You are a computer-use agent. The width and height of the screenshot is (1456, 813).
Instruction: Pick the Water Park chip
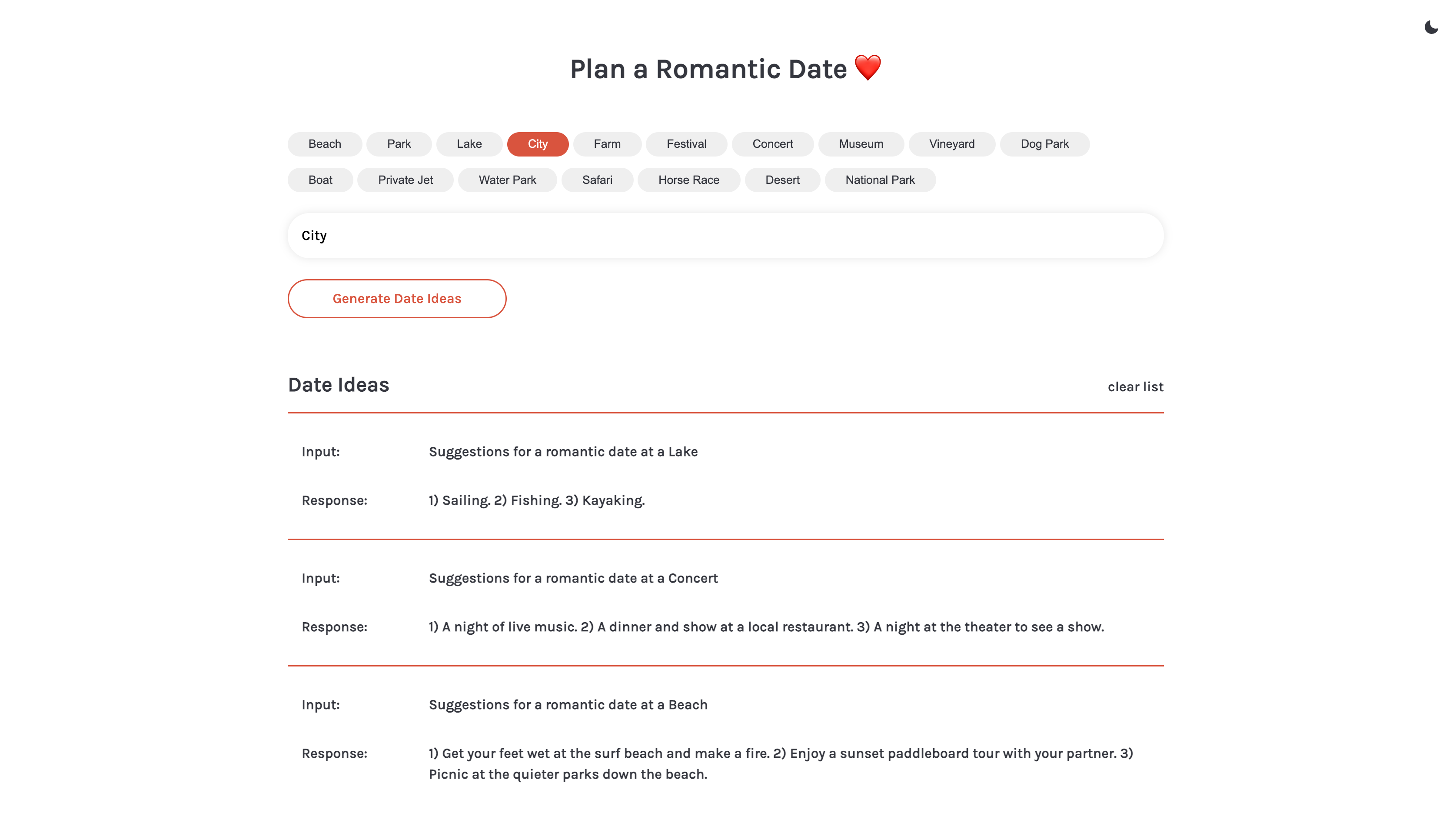[x=507, y=180]
